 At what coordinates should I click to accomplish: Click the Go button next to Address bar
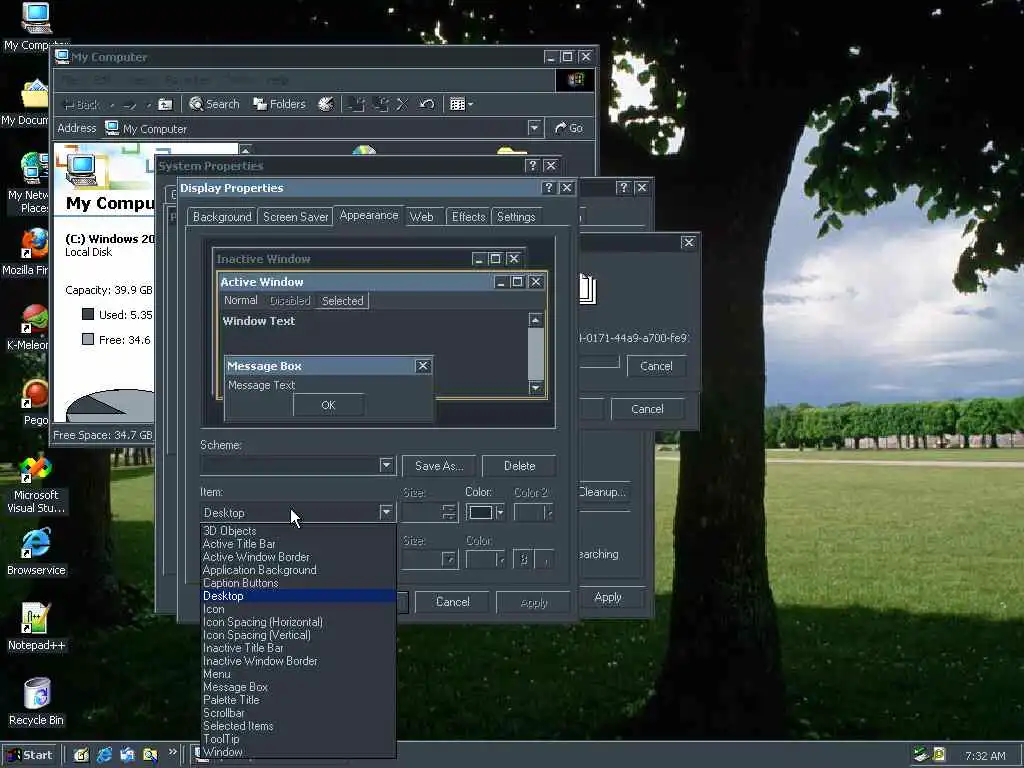(x=569, y=128)
